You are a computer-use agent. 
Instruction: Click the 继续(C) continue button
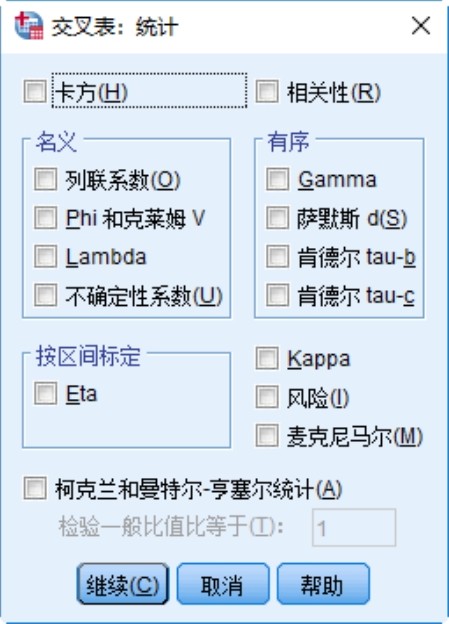[x=123, y=584]
